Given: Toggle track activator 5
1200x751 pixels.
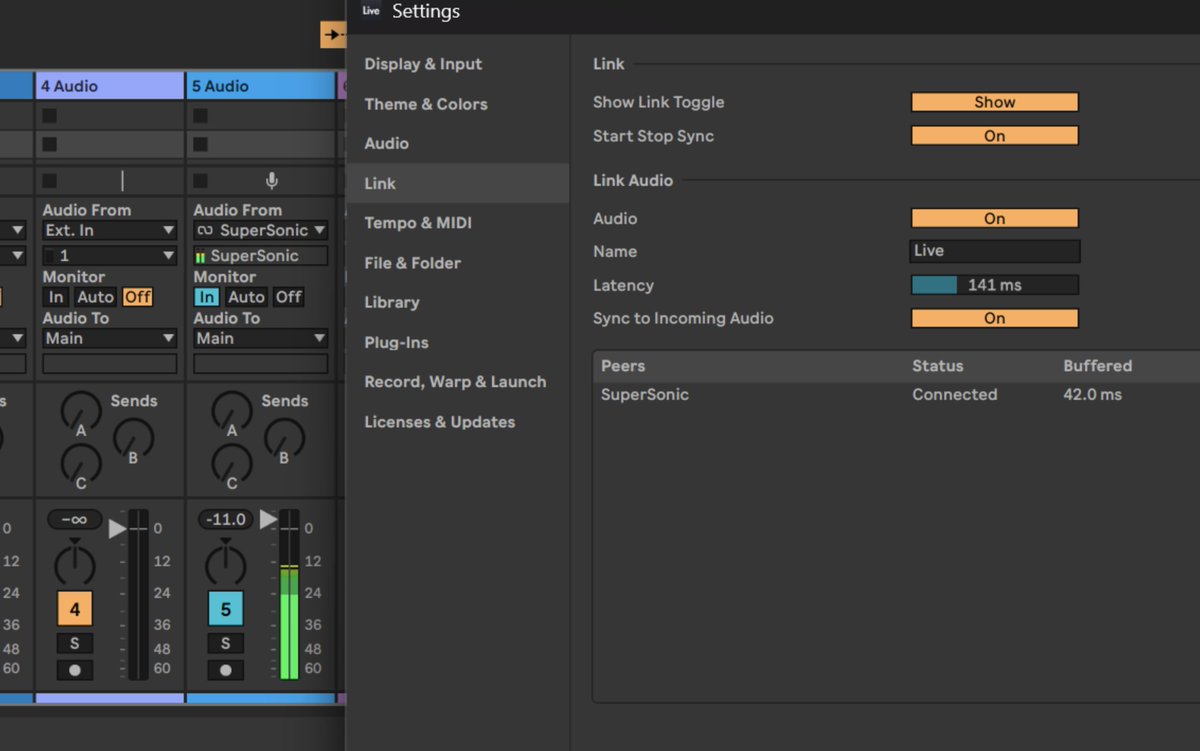Looking at the screenshot, I should [225, 609].
